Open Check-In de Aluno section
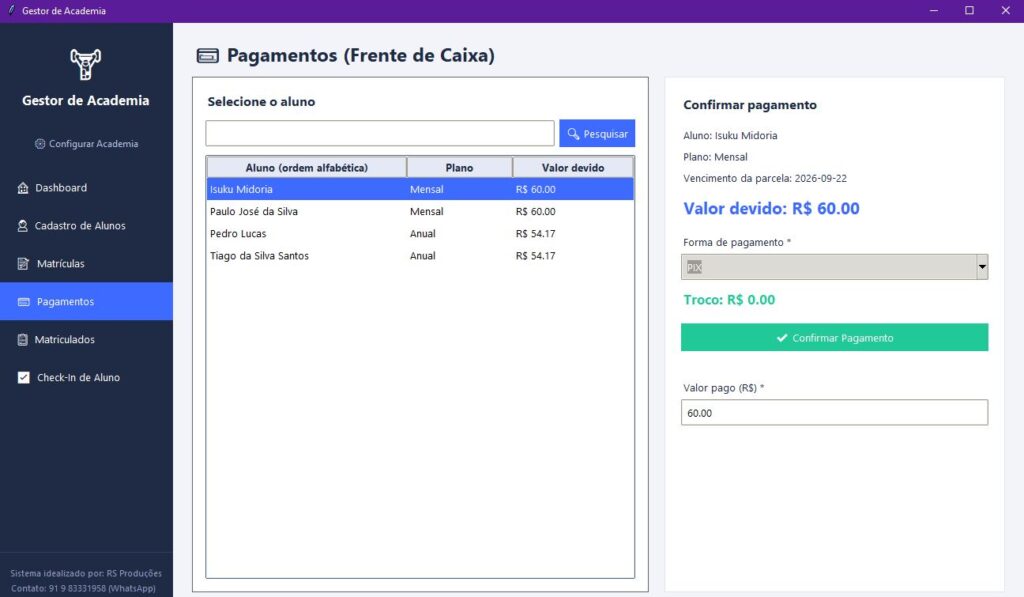Image resolution: width=1024 pixels, height=597 pixels. (x=86, y=378)
